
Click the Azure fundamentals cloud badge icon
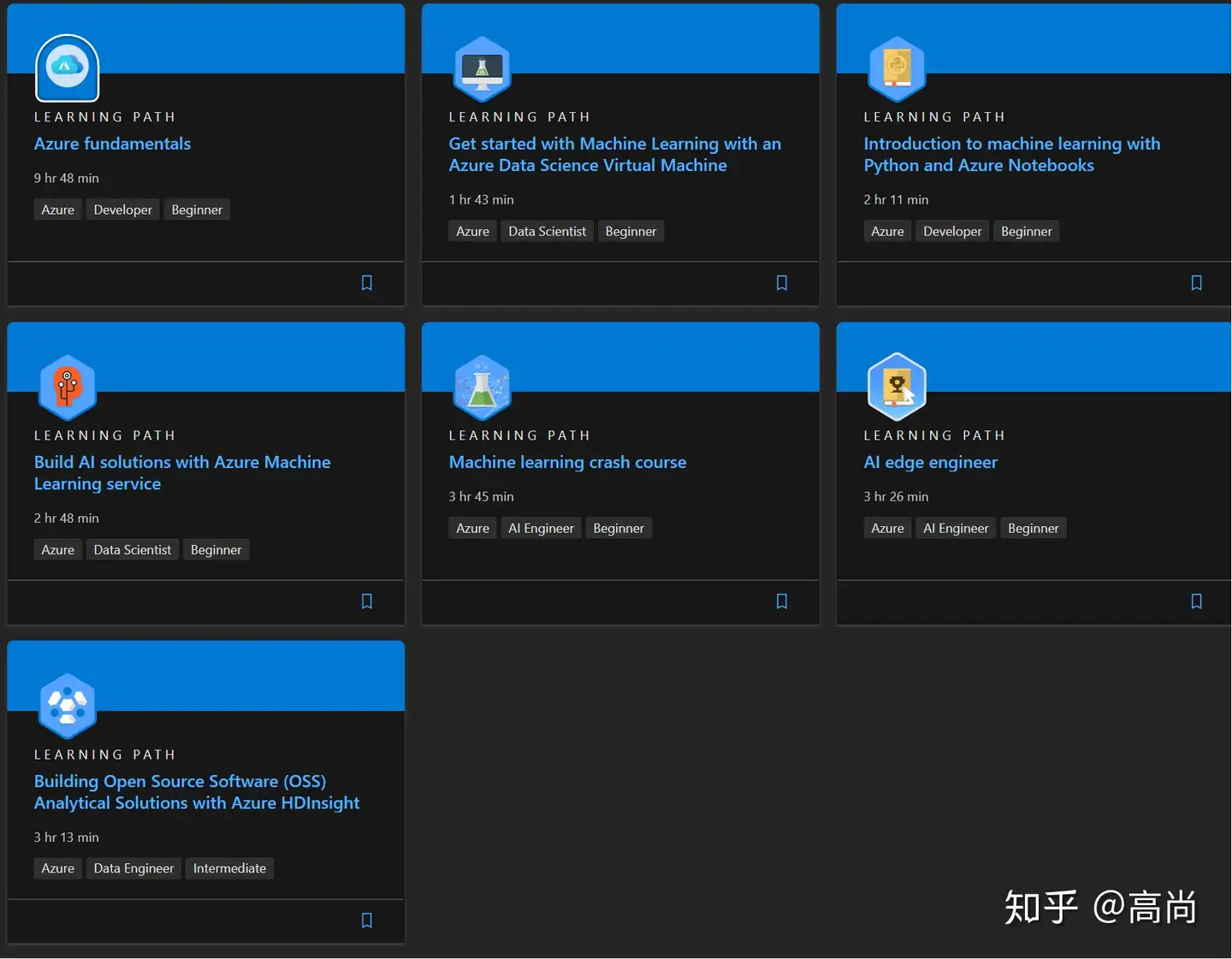pos(68,68)
